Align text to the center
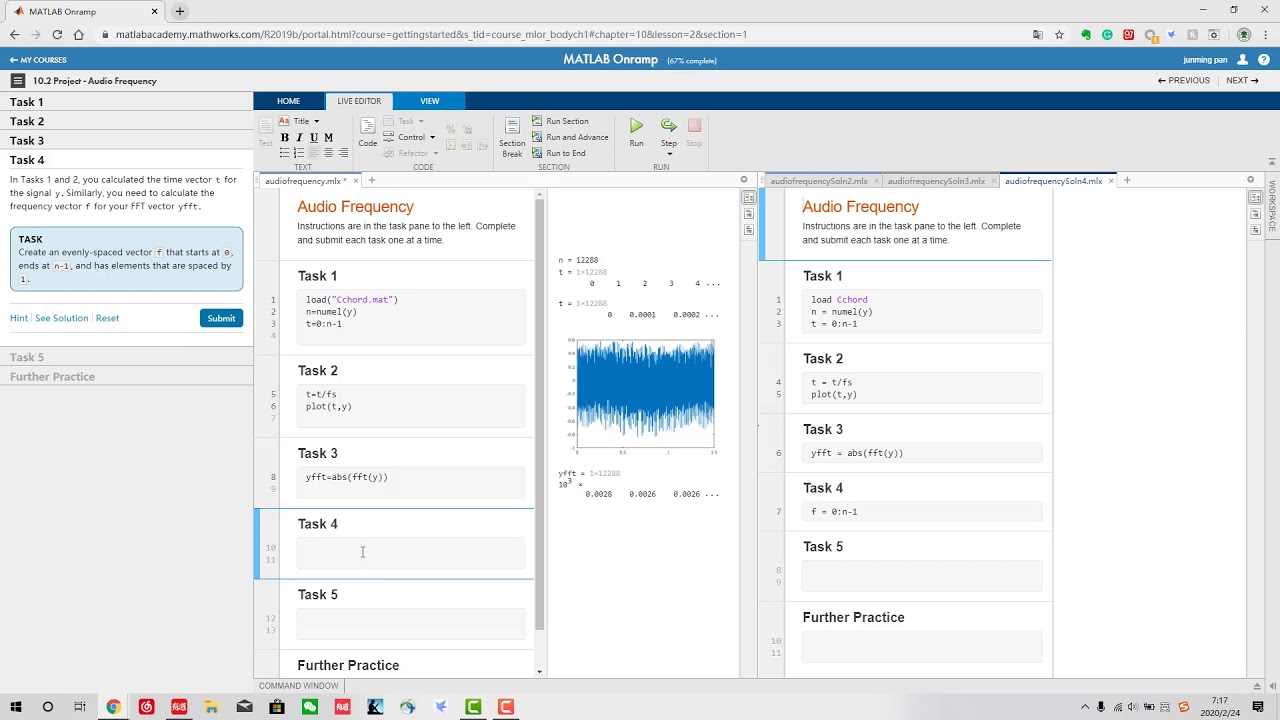 click(x=329, y=153)
